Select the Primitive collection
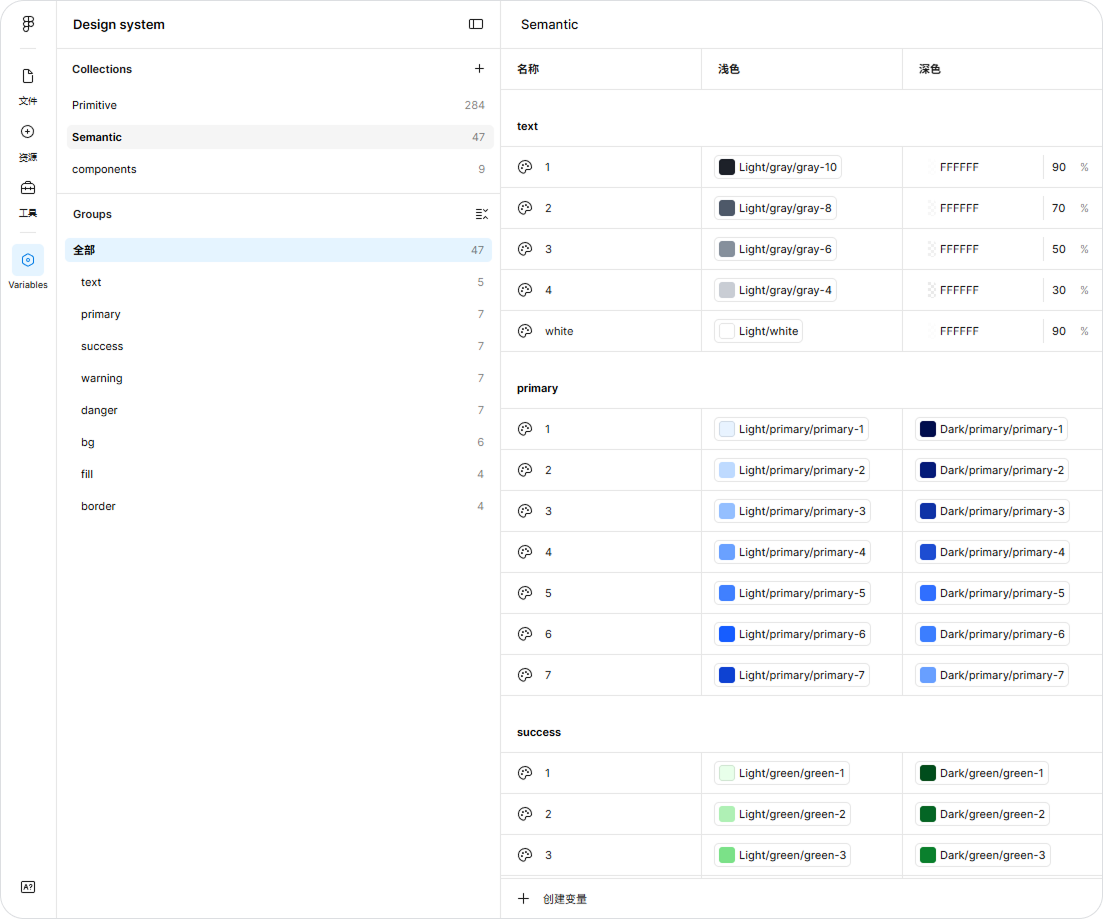Image resolution: width=1103 pixels, height=919 pixels. (x=280, y=105)
